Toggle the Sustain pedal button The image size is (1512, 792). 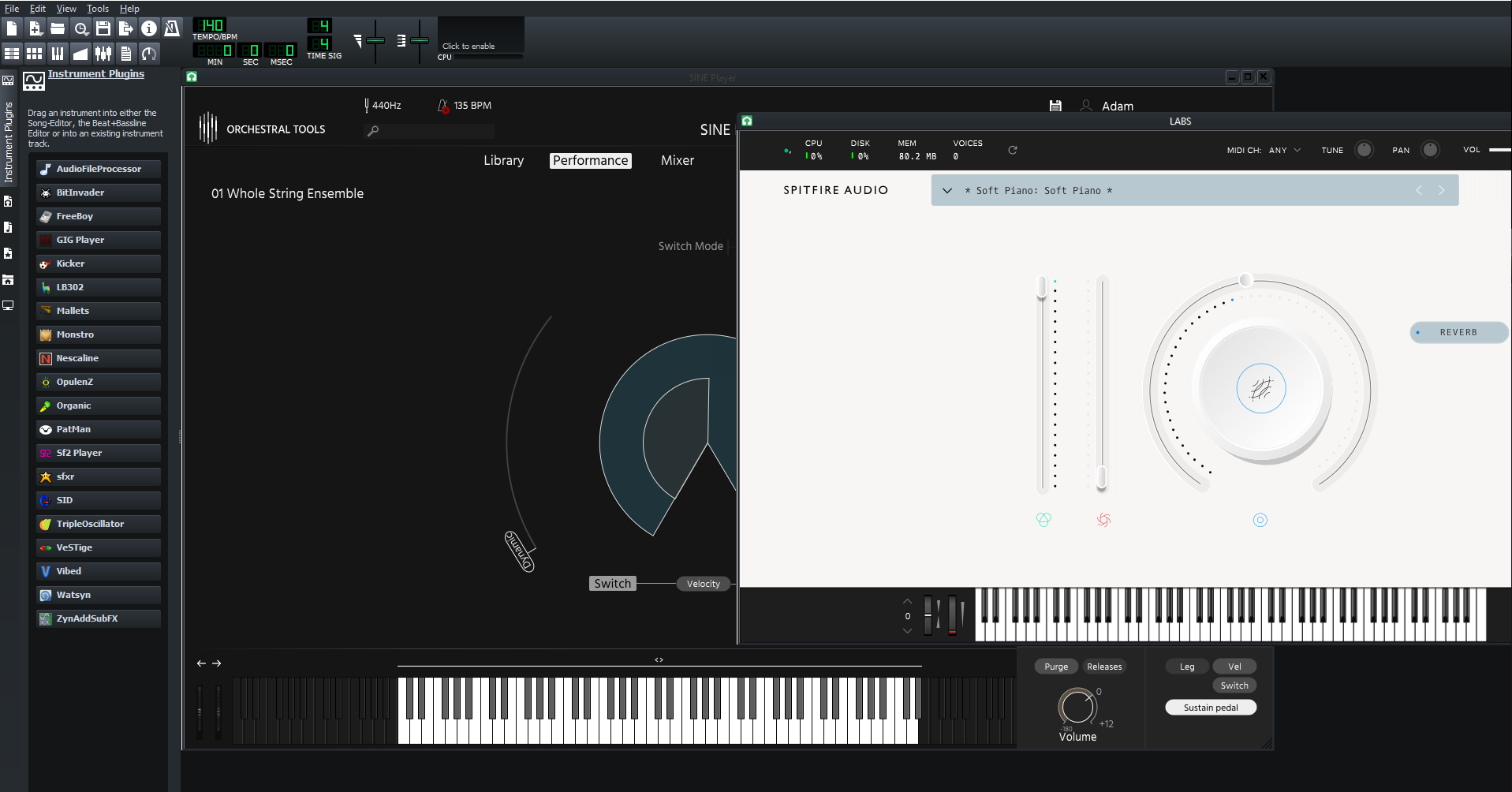(x=1210, y=708)
